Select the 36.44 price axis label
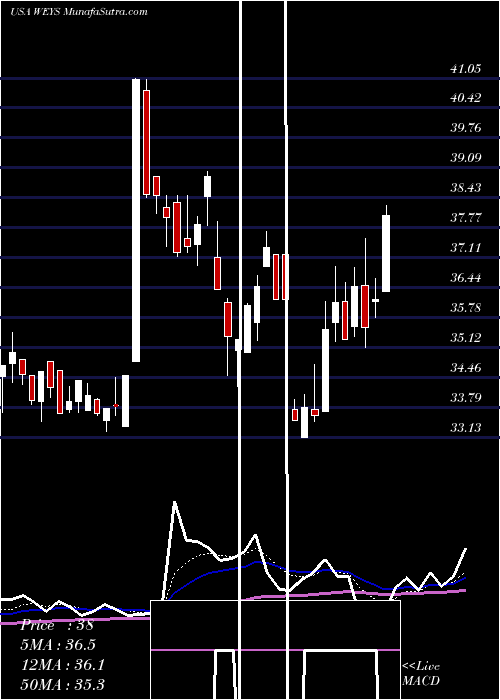Viewport: 500px width, 700px height. [465, 278]
